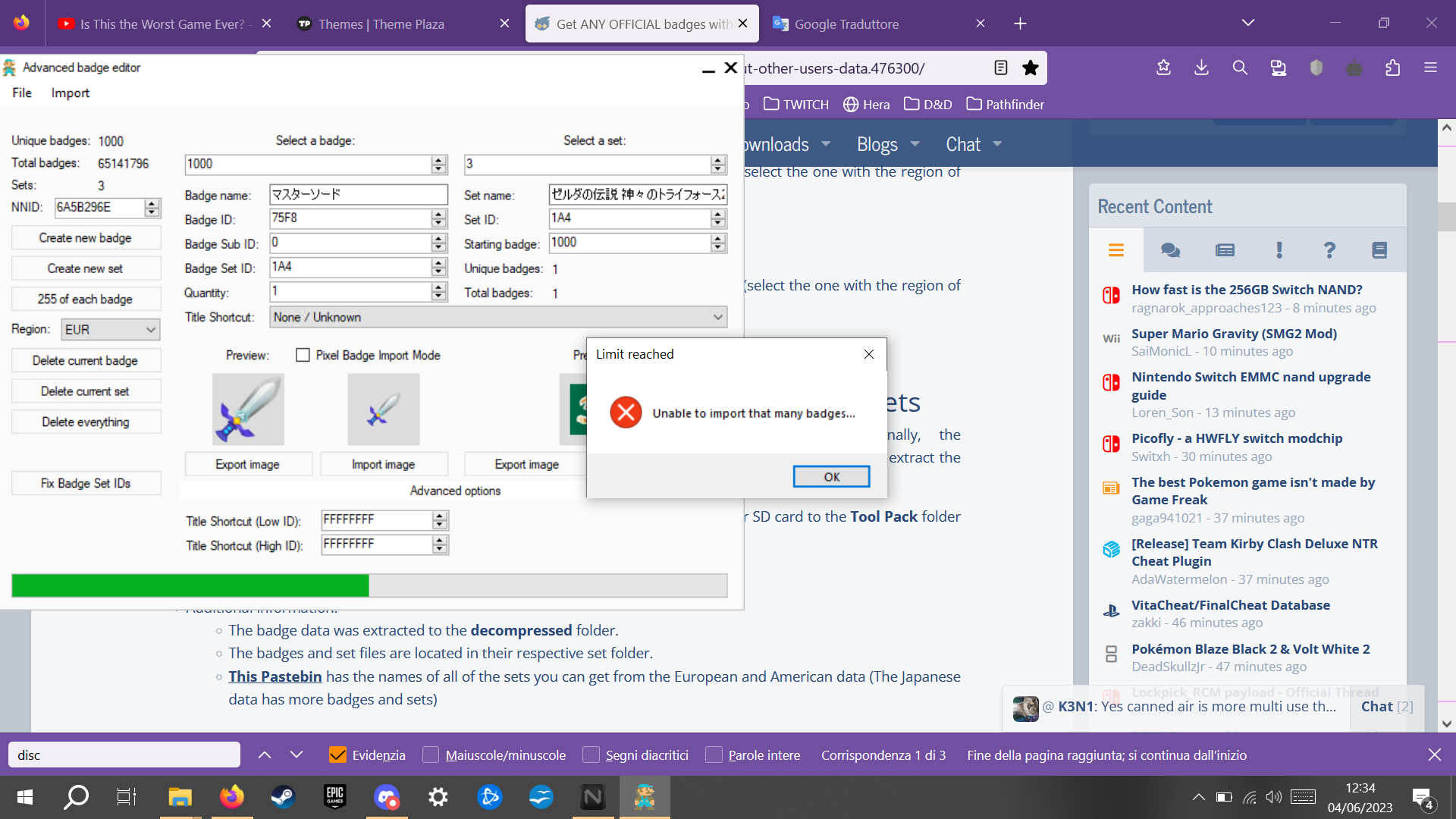Open the Import menu in badge editor
This screenshot has height=819, width=1456.
coord(70,93)
